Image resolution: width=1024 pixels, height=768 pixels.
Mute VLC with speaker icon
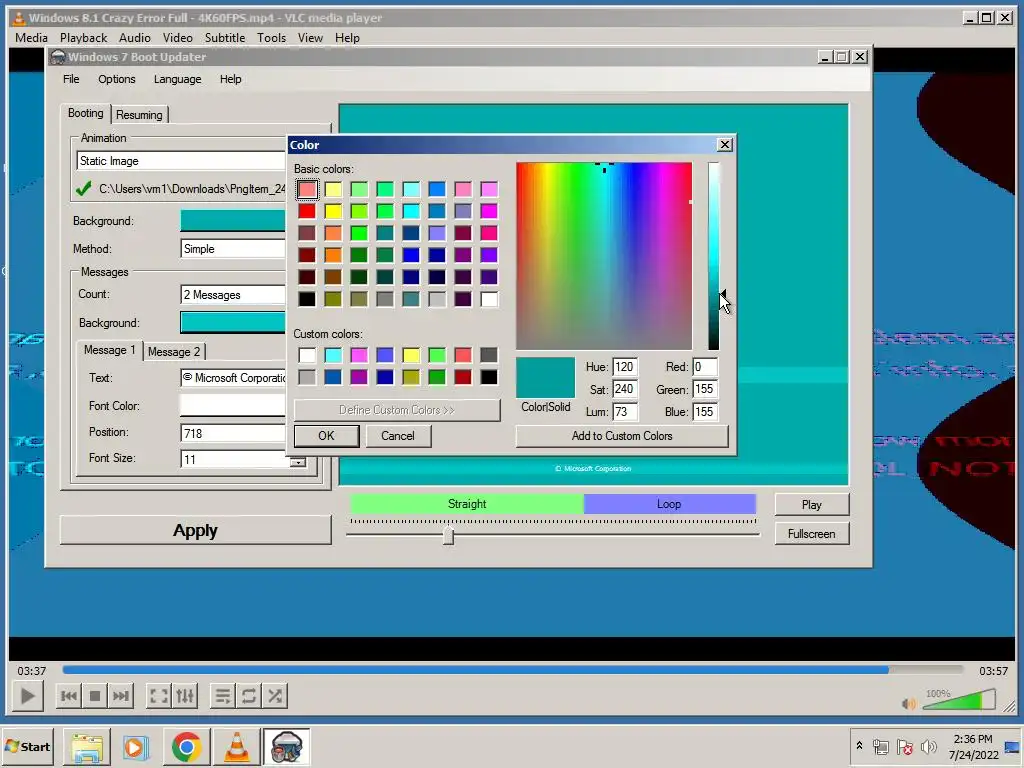click(x=908, y=703)
